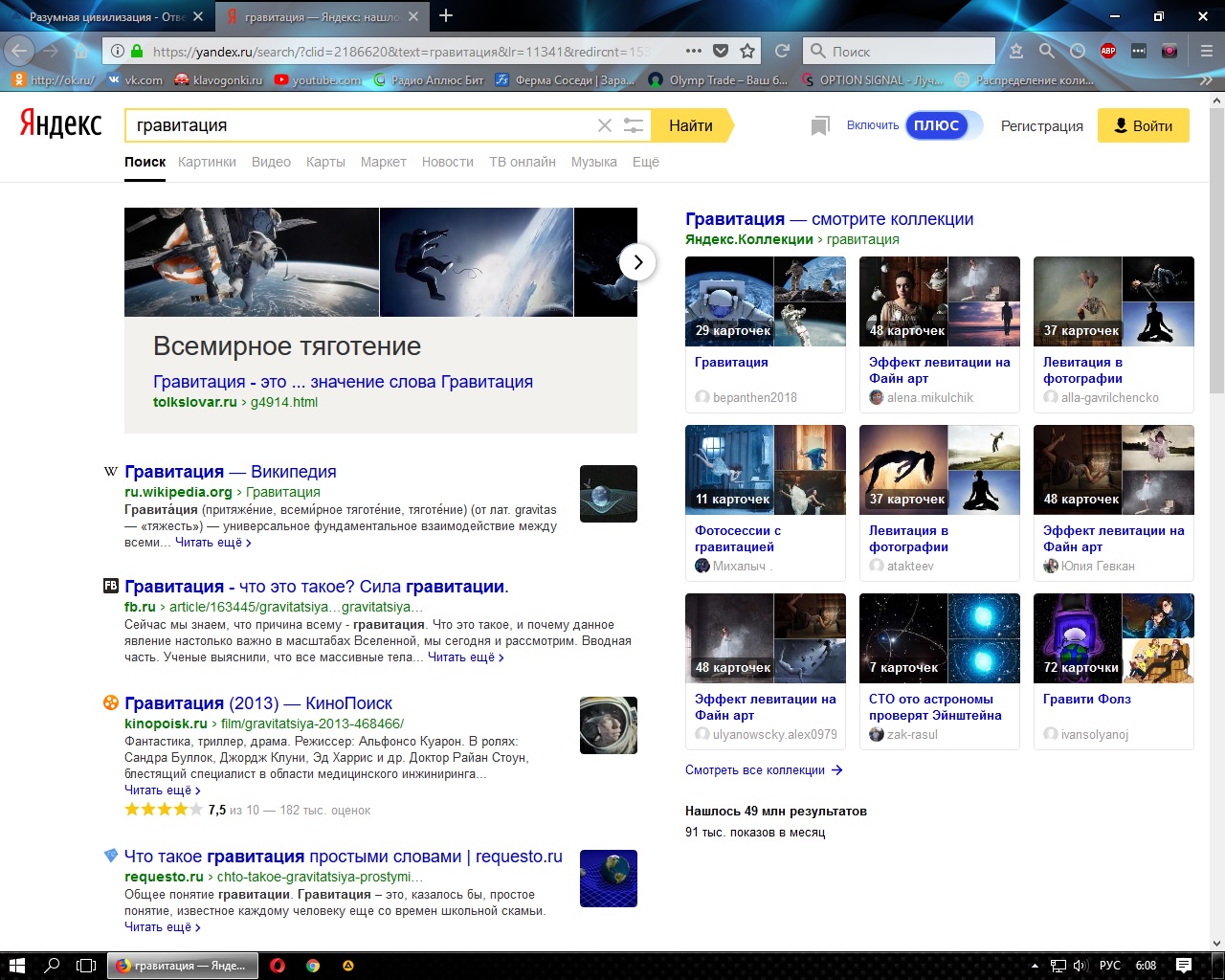The width and height of the screenshot is (1225, 980).
Task: Enable the Плюс toggle
Action: coord(944,125)
